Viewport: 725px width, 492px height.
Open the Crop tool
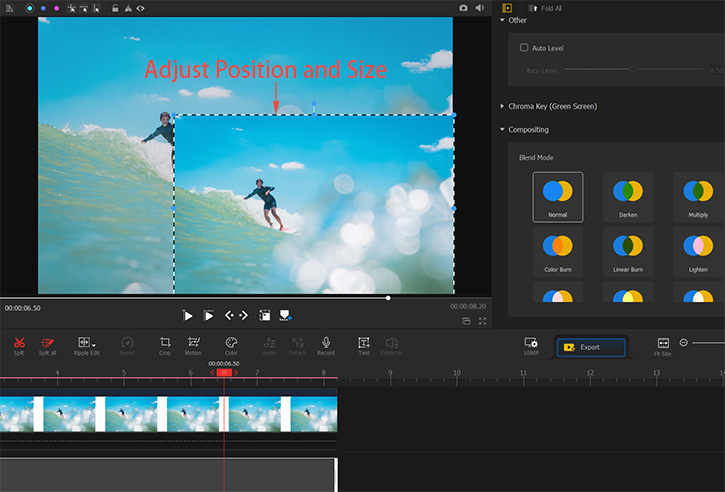click(165, 343)
